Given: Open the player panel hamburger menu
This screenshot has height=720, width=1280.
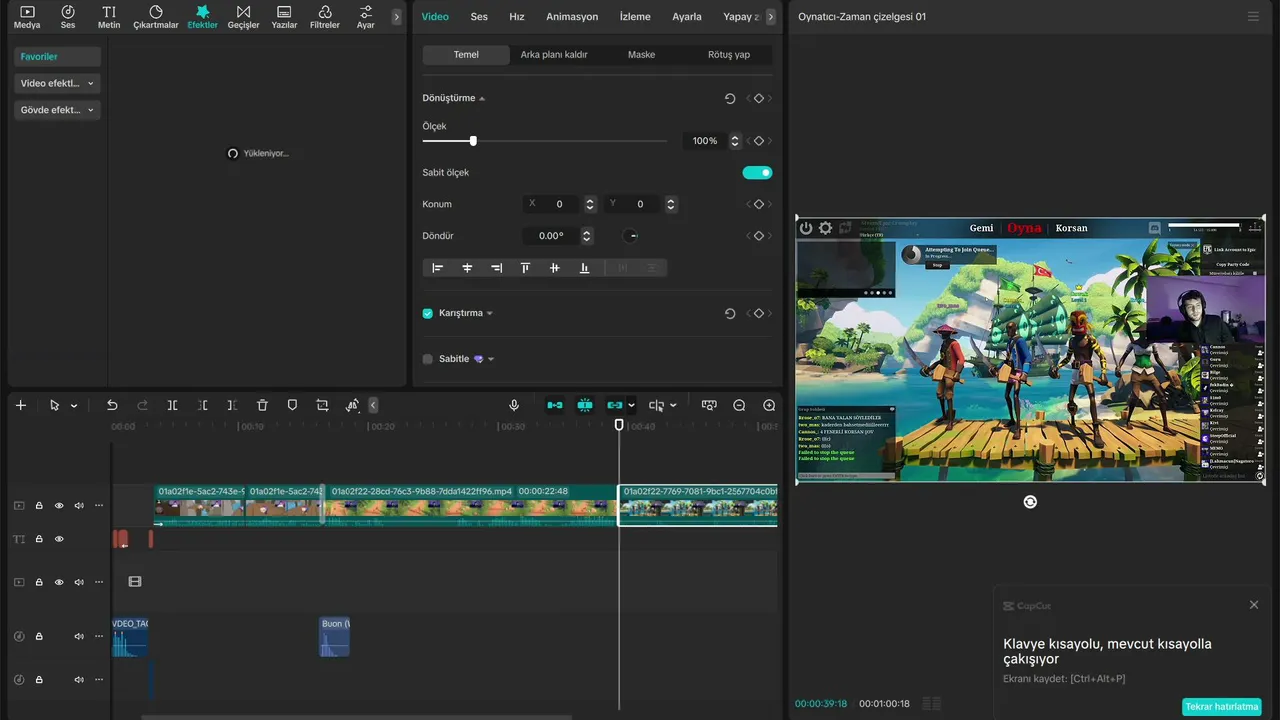Looking at the screenshot, I should point(1253,17).
